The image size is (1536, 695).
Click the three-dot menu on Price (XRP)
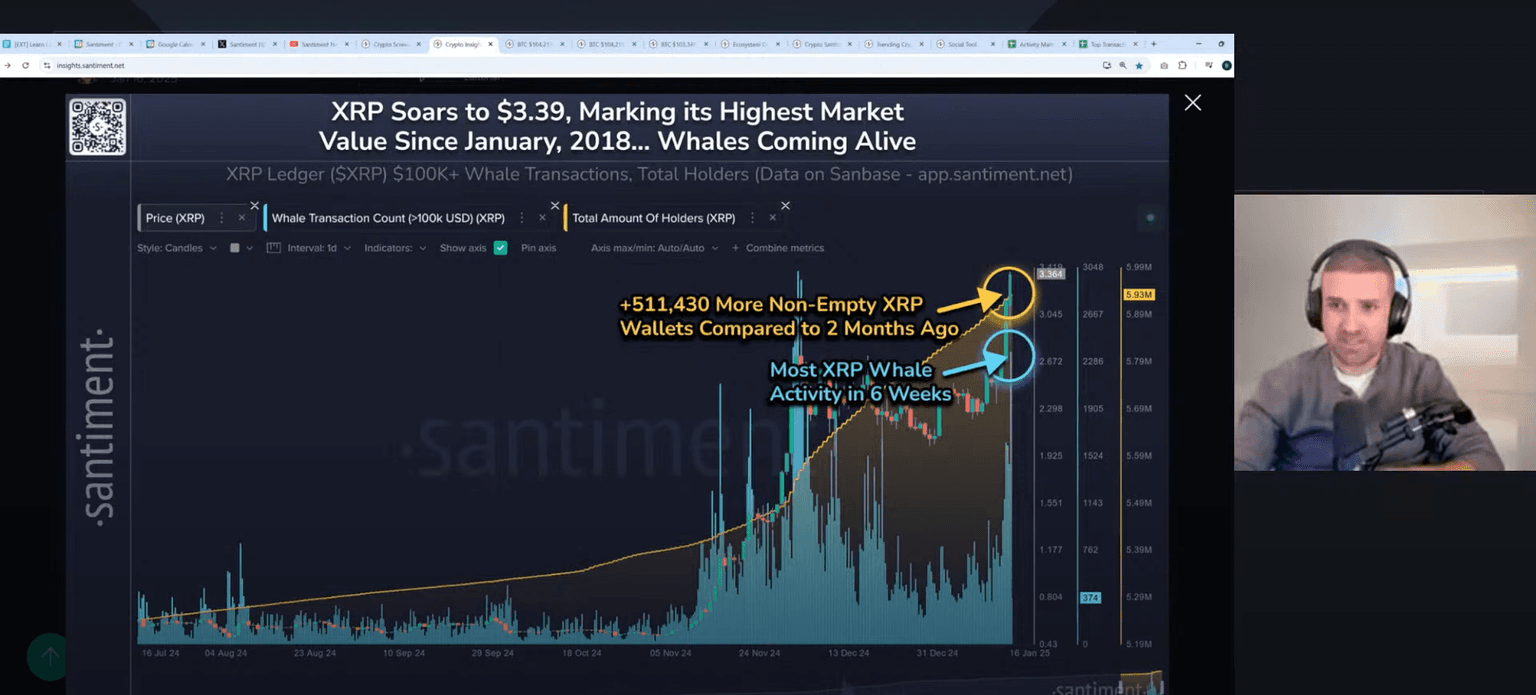point(221,218)
